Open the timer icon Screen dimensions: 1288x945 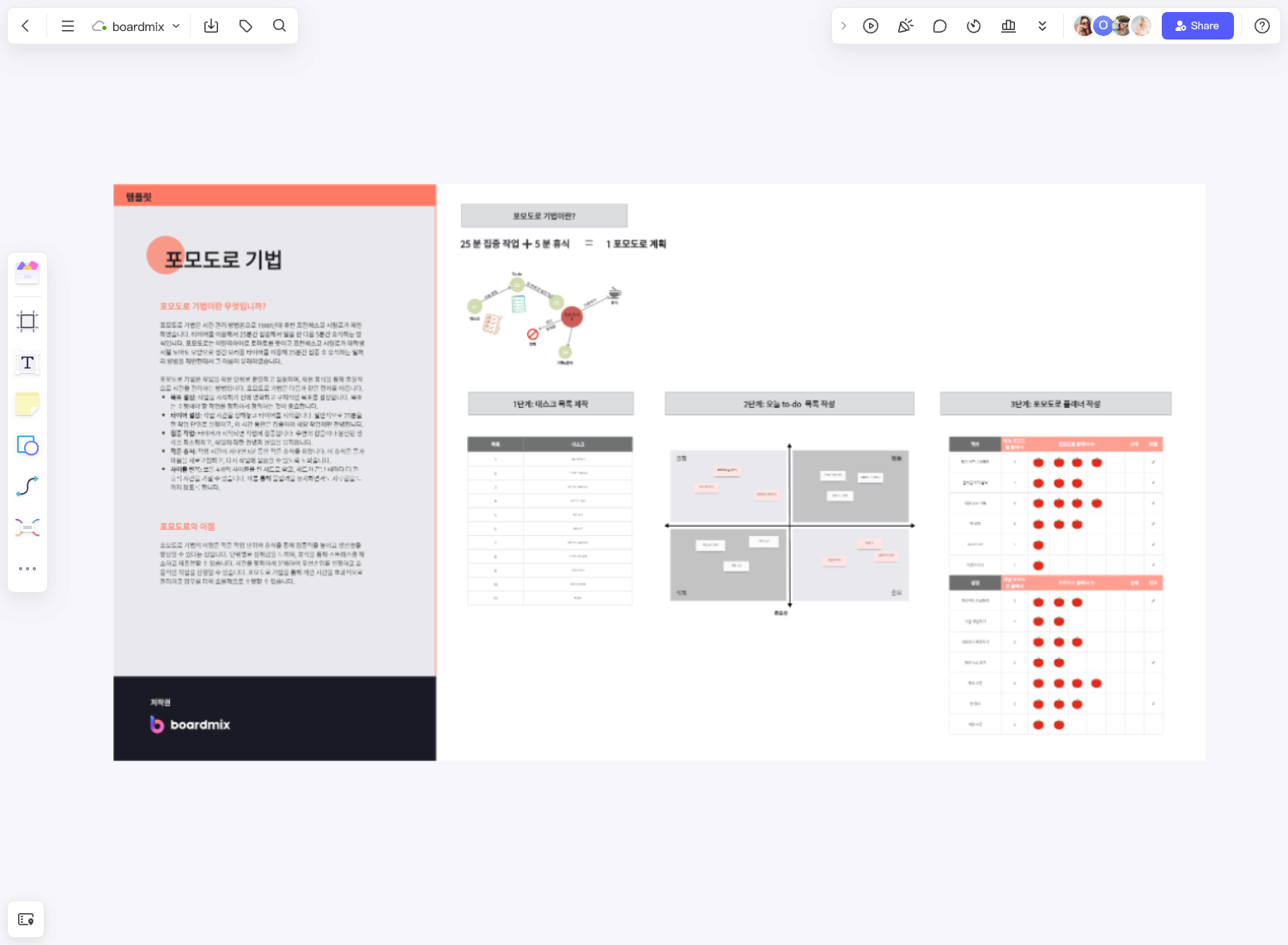974,26
